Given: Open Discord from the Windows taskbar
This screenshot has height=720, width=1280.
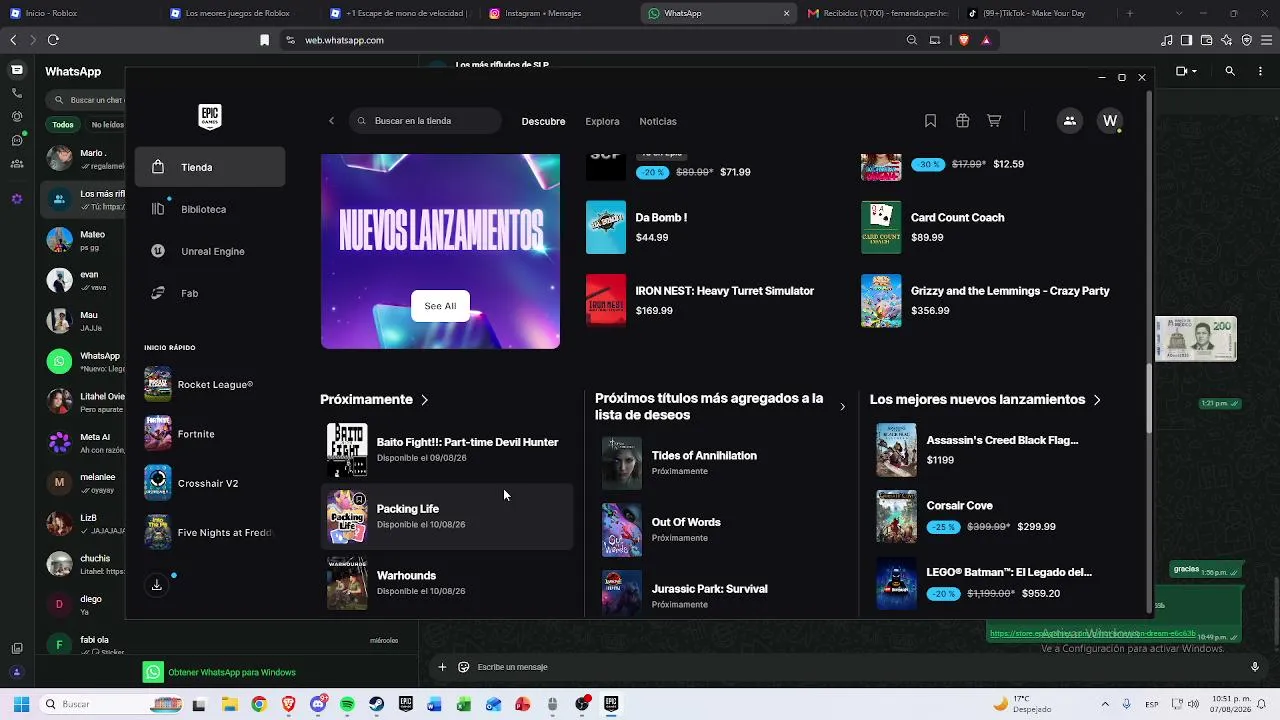Looking at the screenshot, I should pos(318,704).
